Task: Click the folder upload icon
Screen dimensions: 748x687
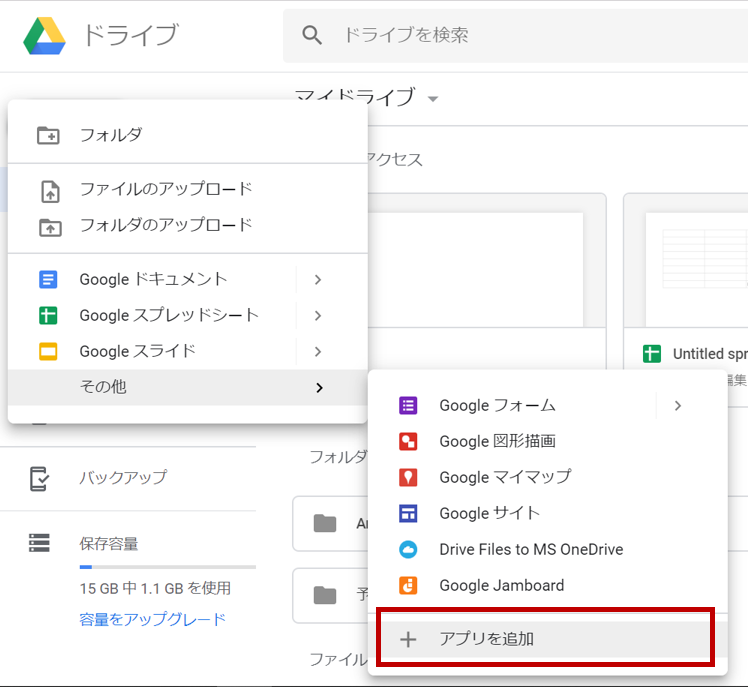Action: tap(50, 228)
